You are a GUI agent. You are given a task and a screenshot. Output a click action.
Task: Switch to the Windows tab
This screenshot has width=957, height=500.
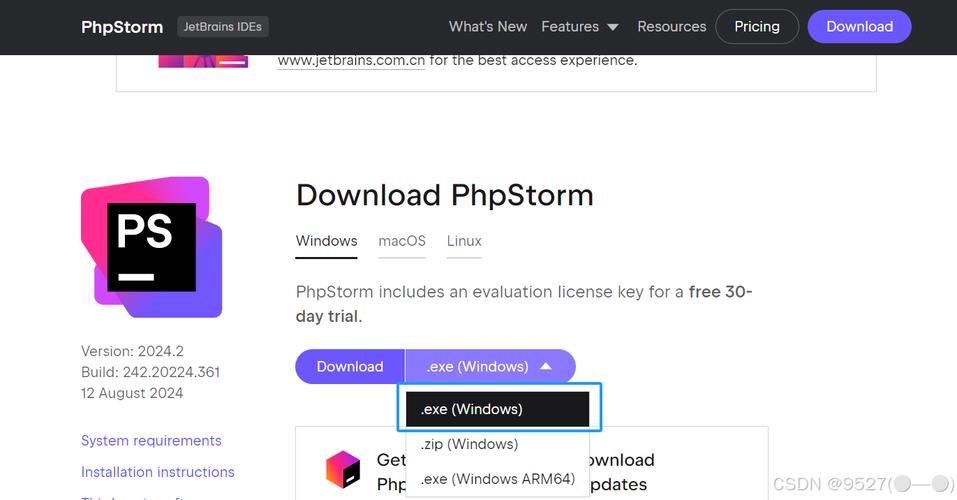click(326, 241)
